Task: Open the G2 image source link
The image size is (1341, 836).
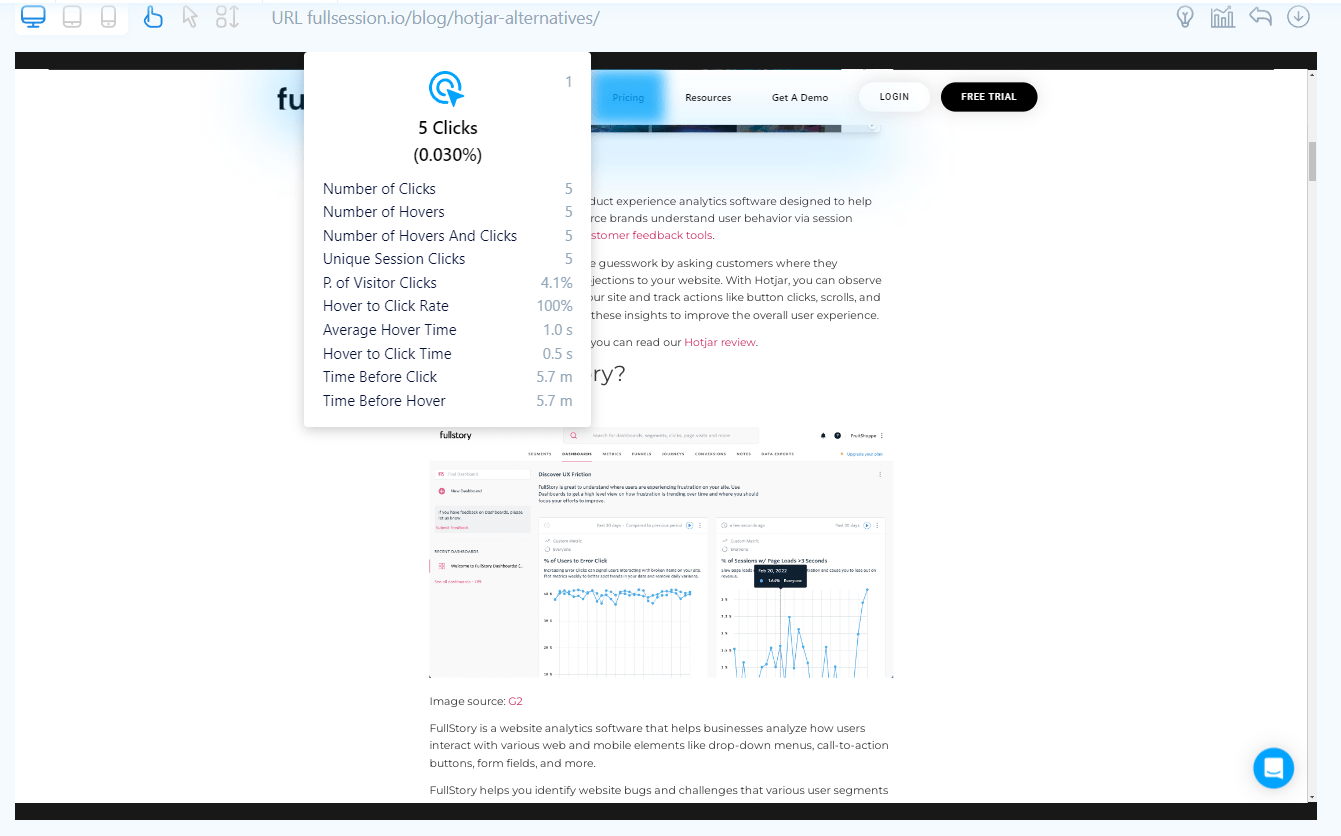Action: pos(515,701)
